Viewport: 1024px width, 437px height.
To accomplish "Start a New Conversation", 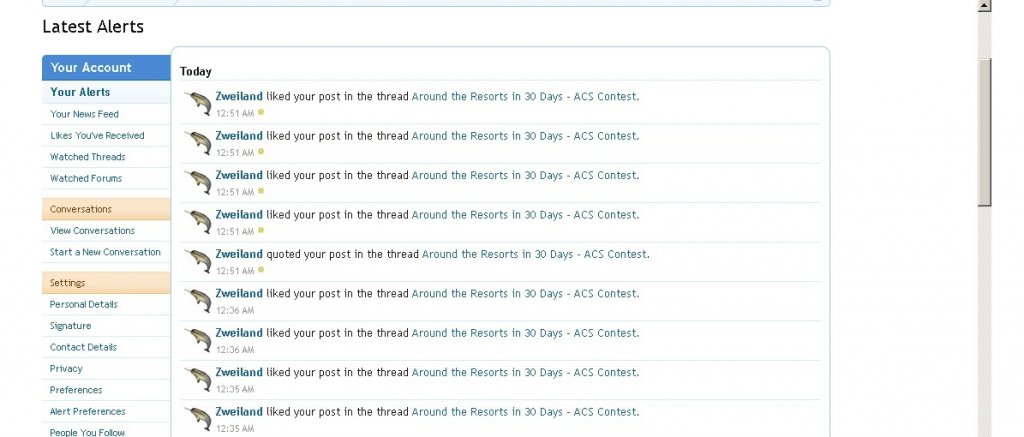I will (x=105, y=252).
